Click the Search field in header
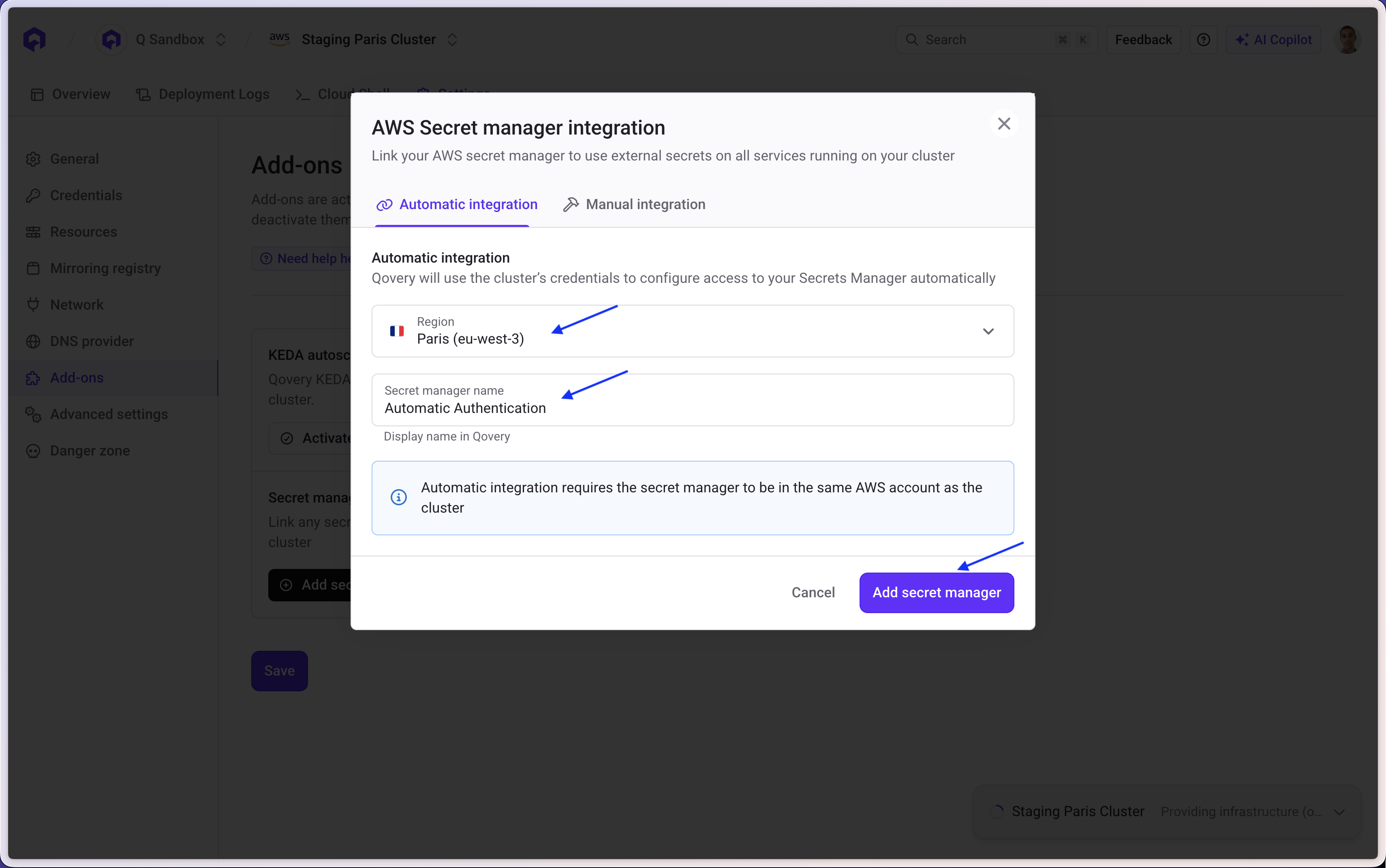The width and height of the screenshot is (1386, 868). tap(996, 40)
